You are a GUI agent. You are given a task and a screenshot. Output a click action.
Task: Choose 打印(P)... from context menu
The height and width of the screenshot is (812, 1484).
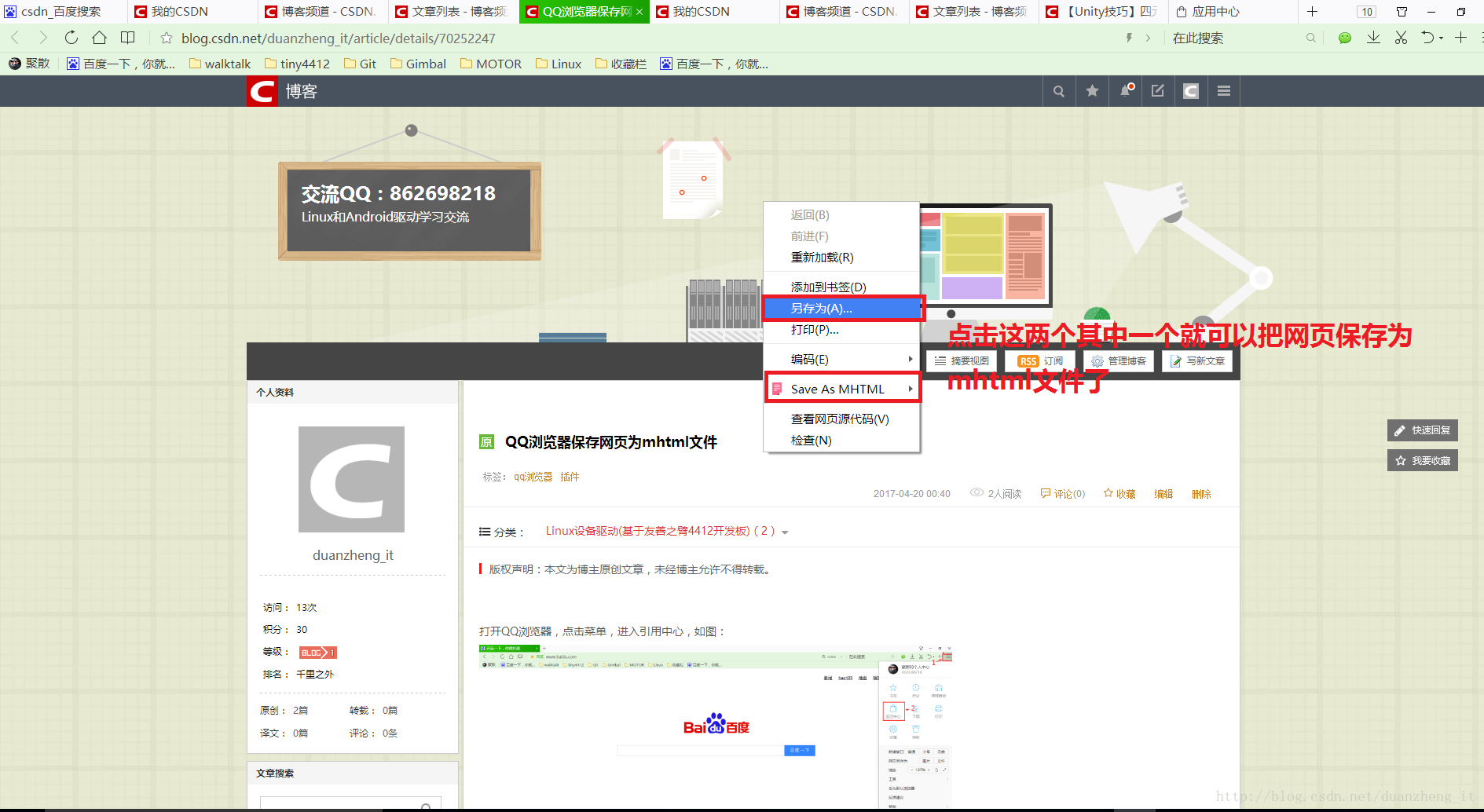[841, 330]
